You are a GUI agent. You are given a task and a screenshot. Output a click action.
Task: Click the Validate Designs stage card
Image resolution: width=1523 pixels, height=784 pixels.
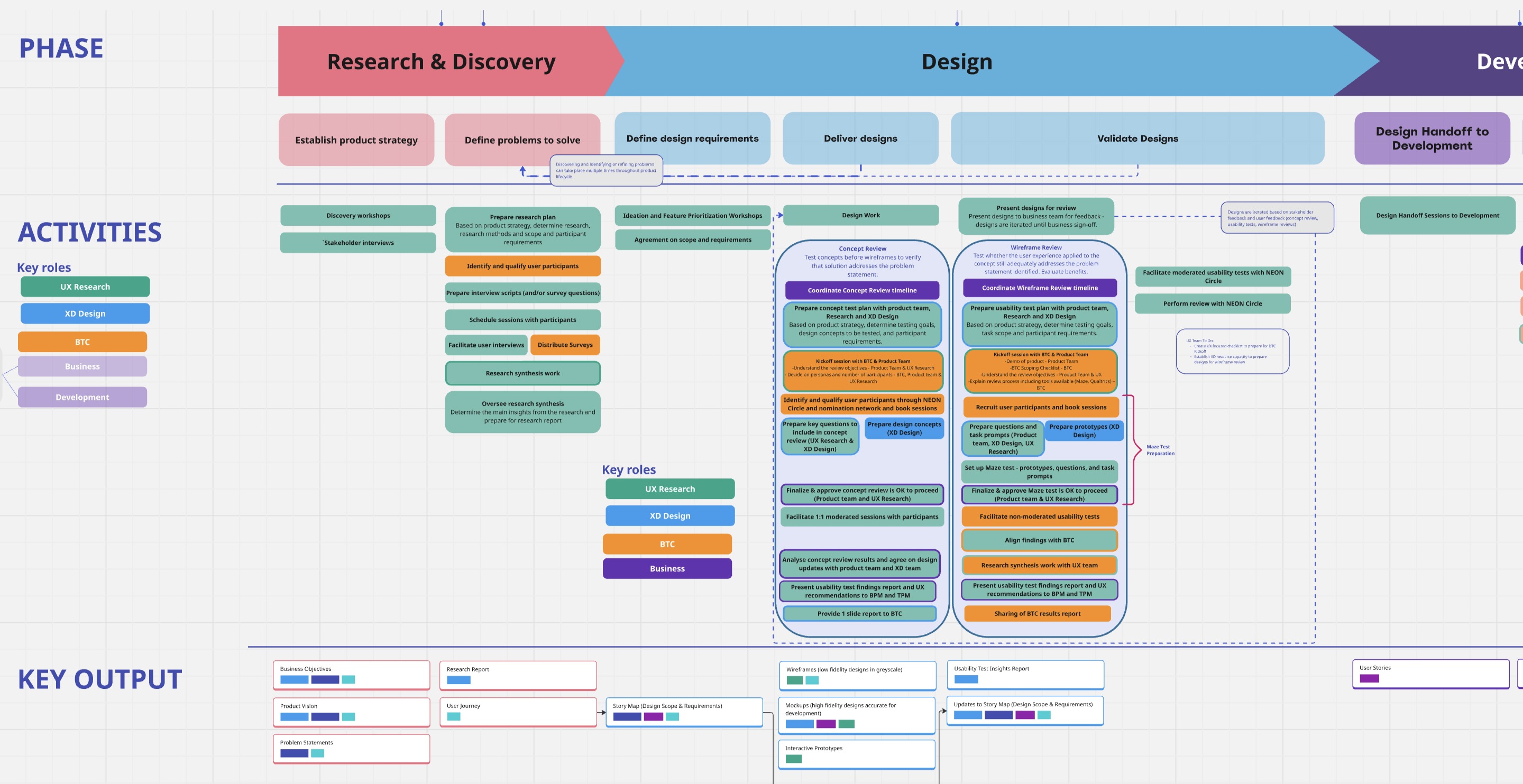[1137, 139]
